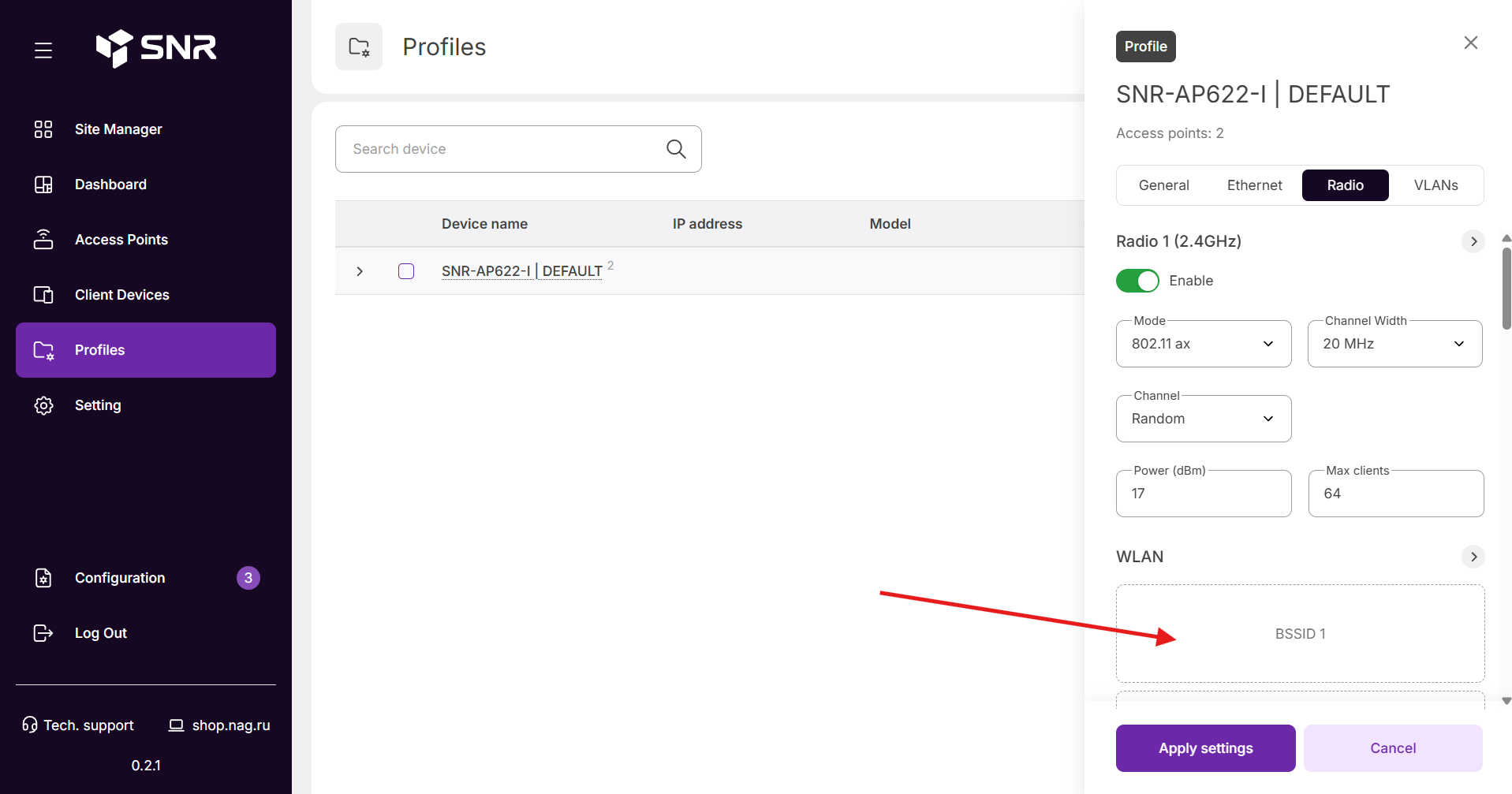Click the Client Devices icon
This screenshot has height=794, width=1512.
[x=43, y=295]
